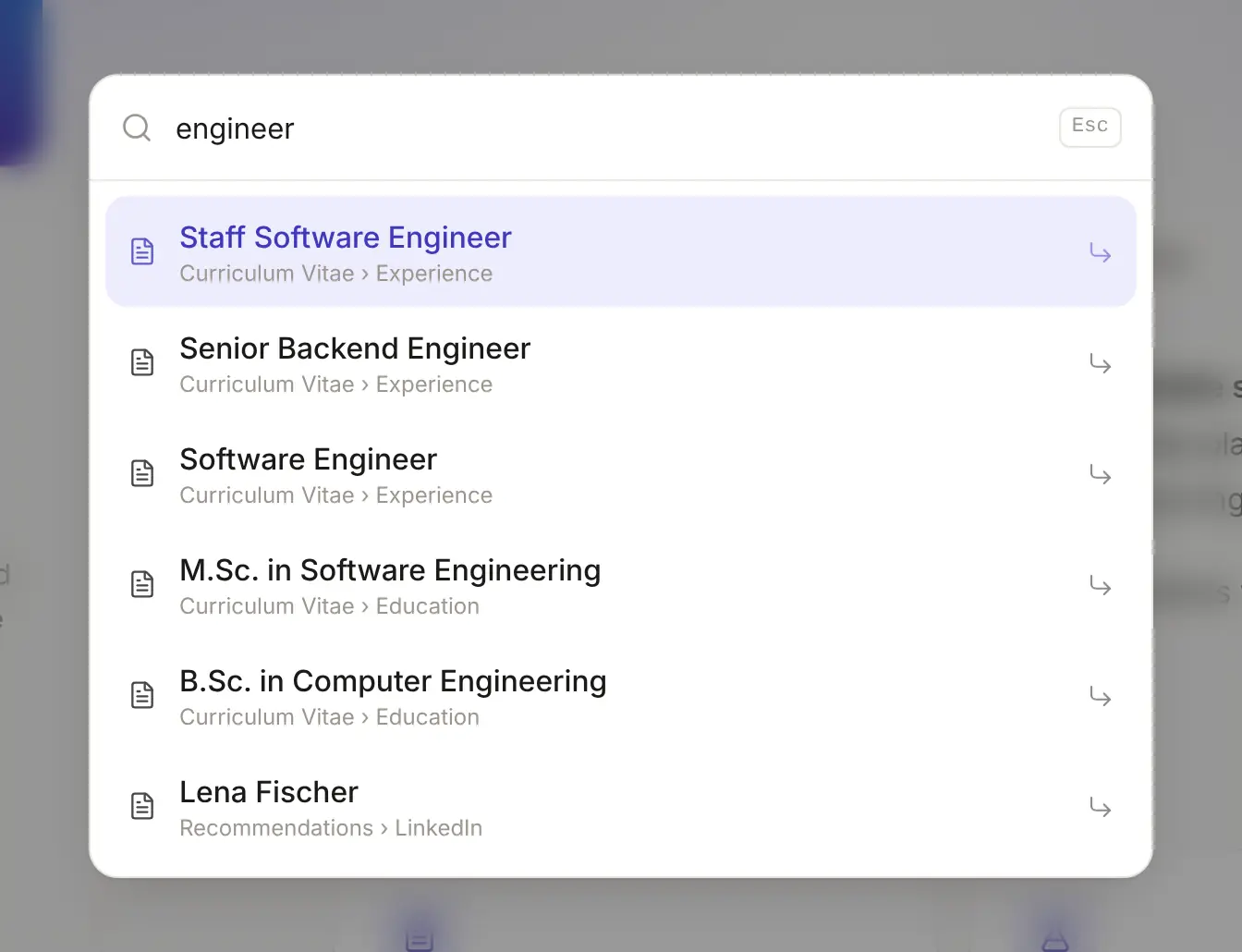The height and width of the screenshot is (952, 1242).
Task: Click 'Curriculum Vitae › Education' under B.Sc. in Computer Engineering
Action: [330, 717]
